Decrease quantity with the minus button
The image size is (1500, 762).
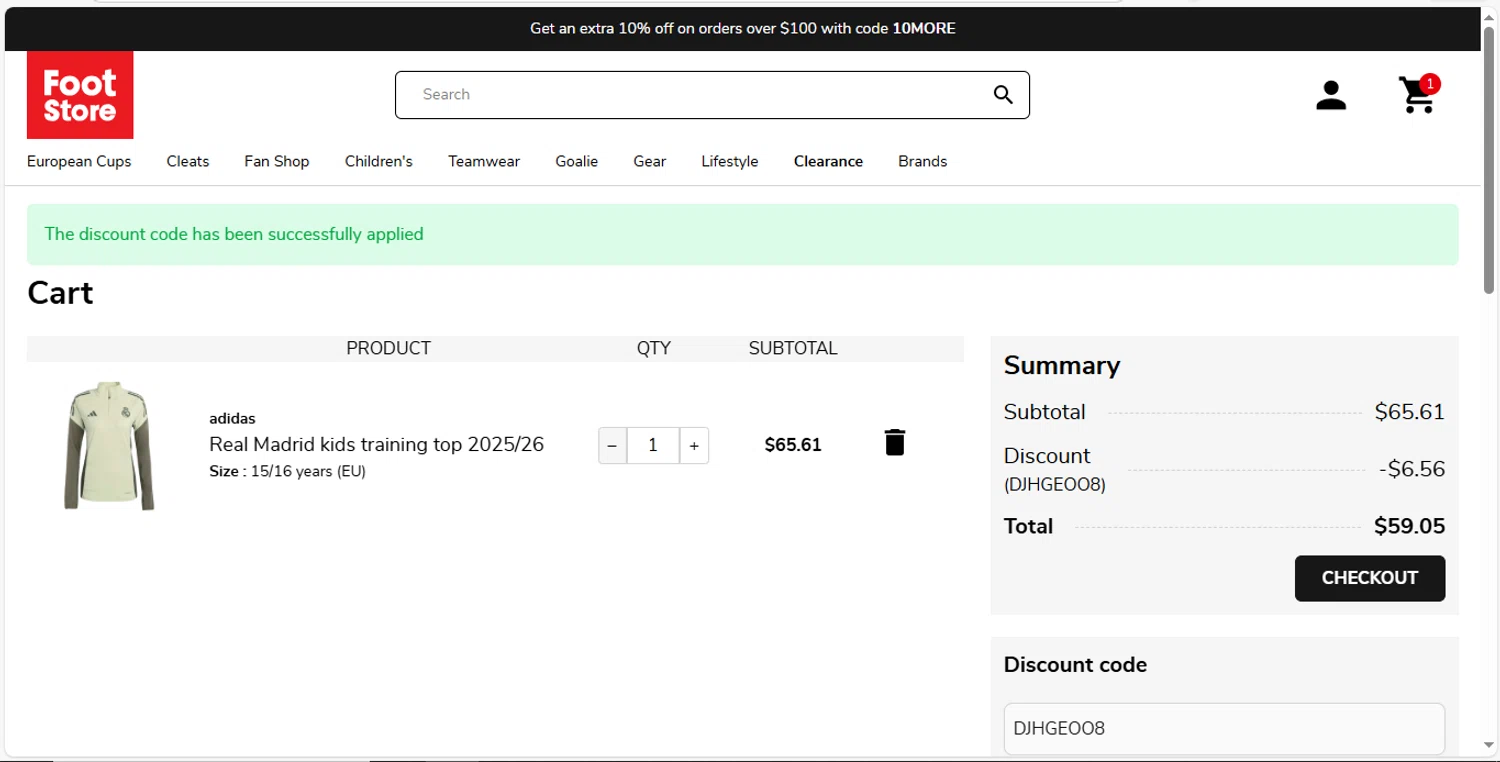tap(612, 446)
